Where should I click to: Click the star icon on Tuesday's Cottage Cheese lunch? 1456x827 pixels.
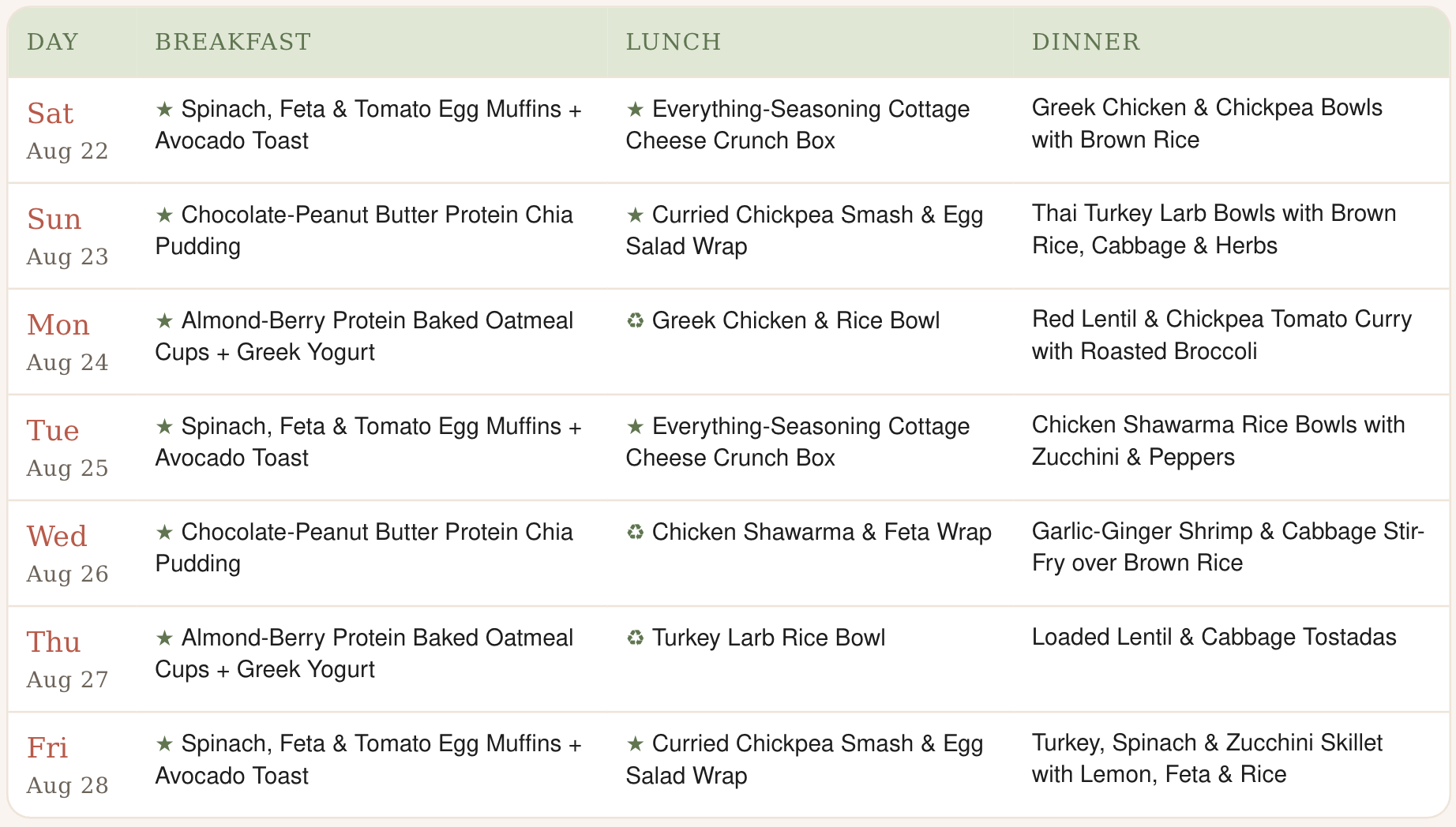[x=635, y=426]
